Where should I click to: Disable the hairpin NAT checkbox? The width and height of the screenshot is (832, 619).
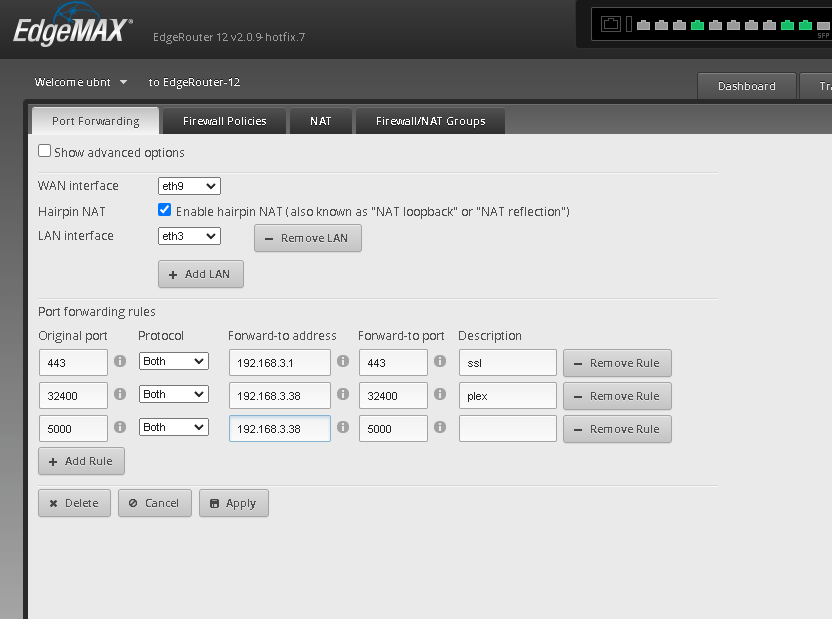pos(164,210)
